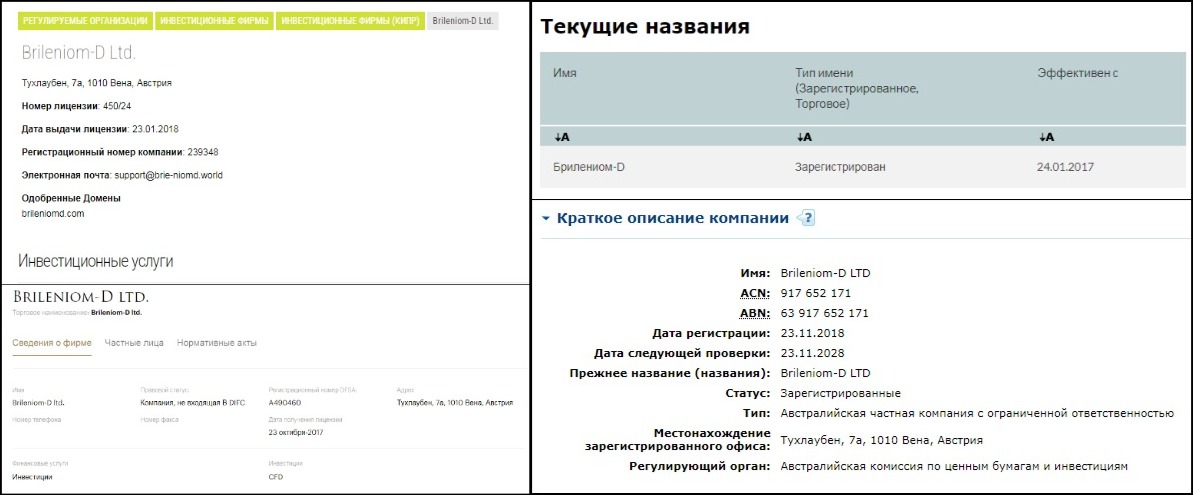Viewport: 1193px width, 495px height.
Task: Open the approved domain brileniomd.com
Action: pos(52,214)
